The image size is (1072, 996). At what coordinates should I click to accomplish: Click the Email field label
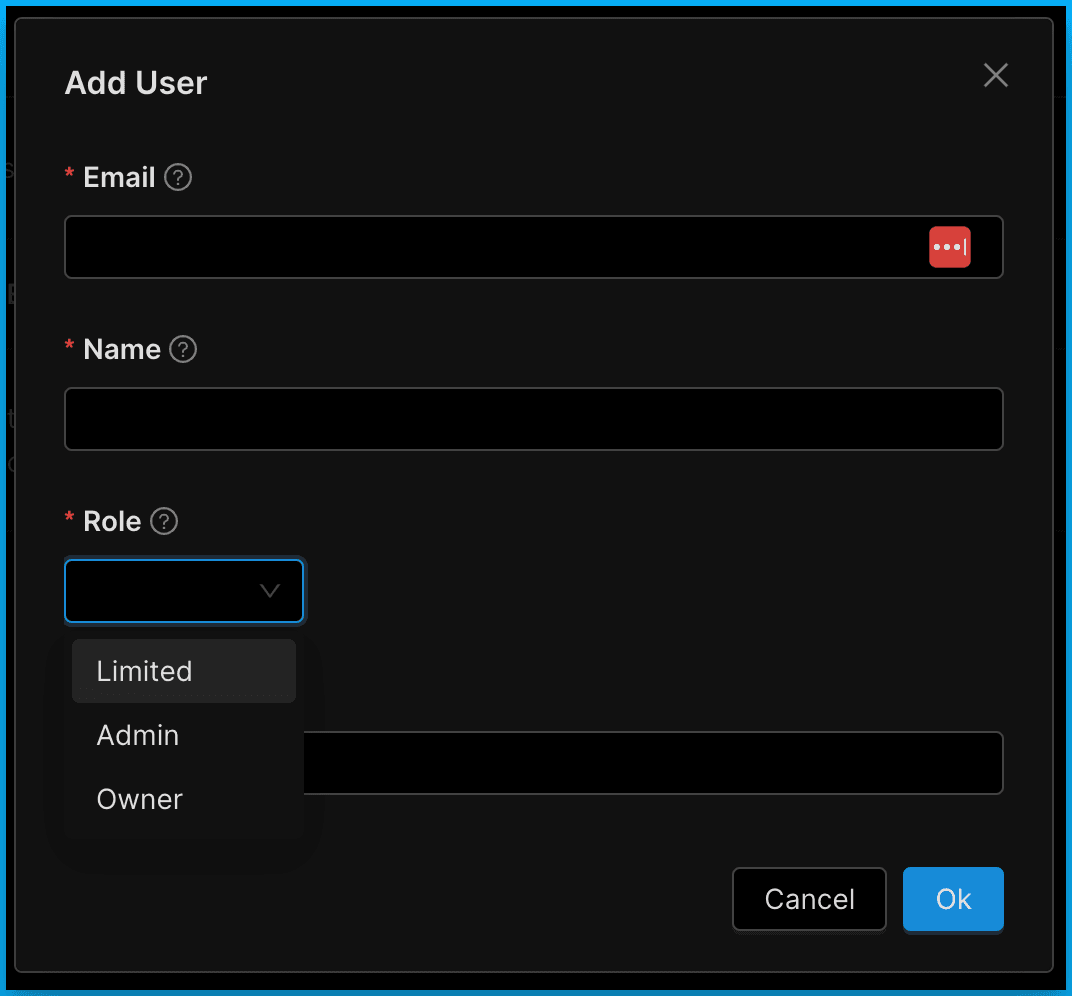click(x=119, y=178)
